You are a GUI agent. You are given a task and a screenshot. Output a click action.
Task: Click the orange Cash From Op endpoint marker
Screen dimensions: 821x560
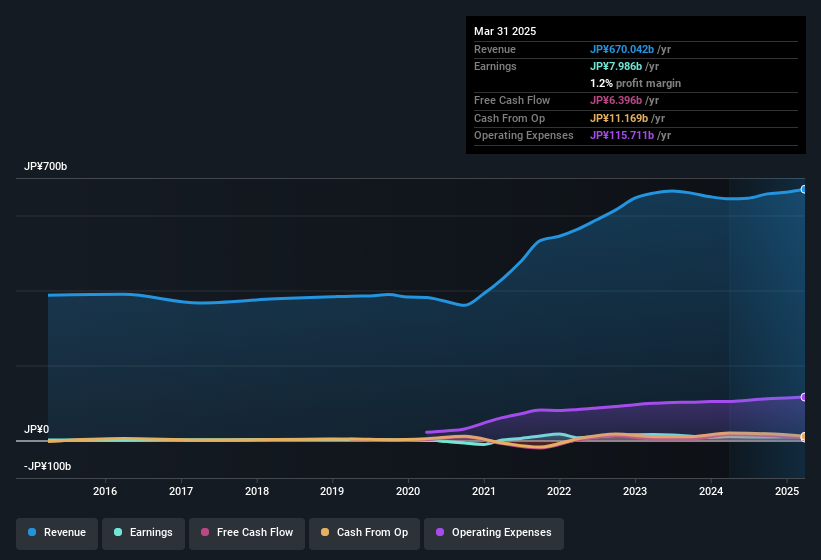pyautogui.click(x=804, y=436)
